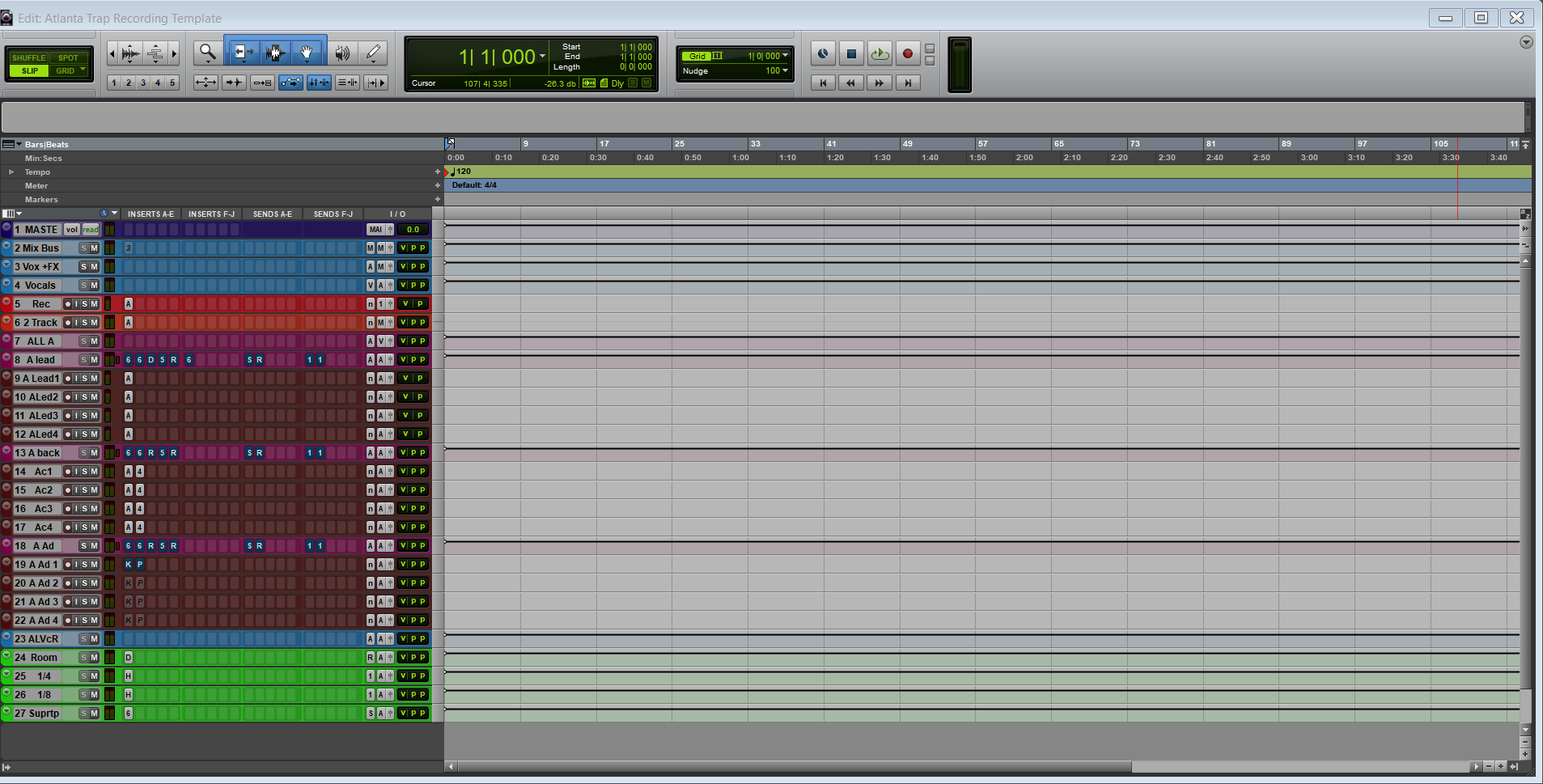Solo the 5 Rec track
Screen dimensions: 1543x784
coord(85,304)
